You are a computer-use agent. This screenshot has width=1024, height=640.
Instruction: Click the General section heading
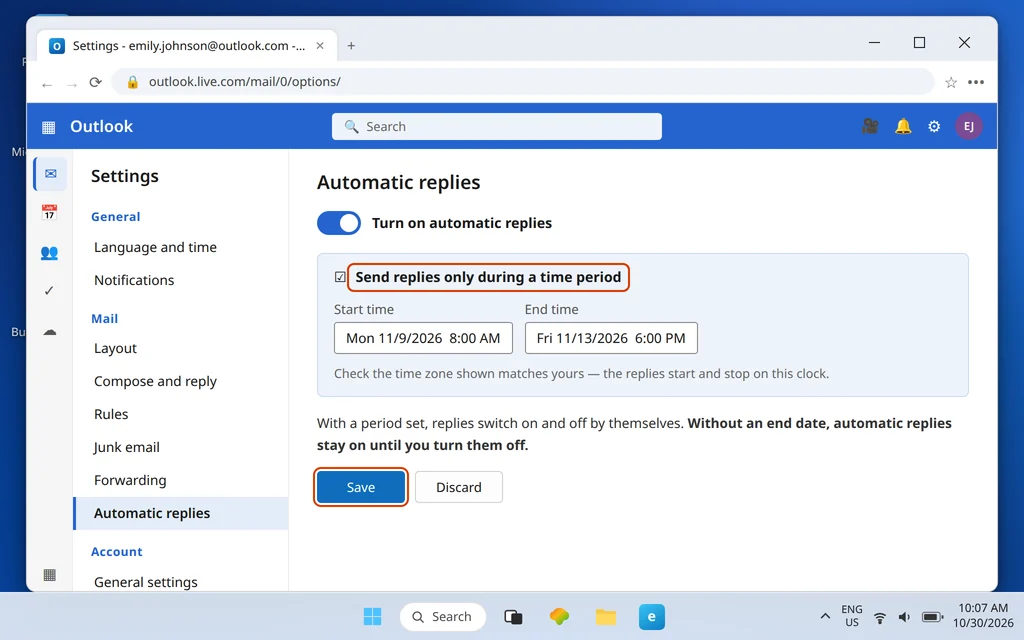[x=116, y=217]
